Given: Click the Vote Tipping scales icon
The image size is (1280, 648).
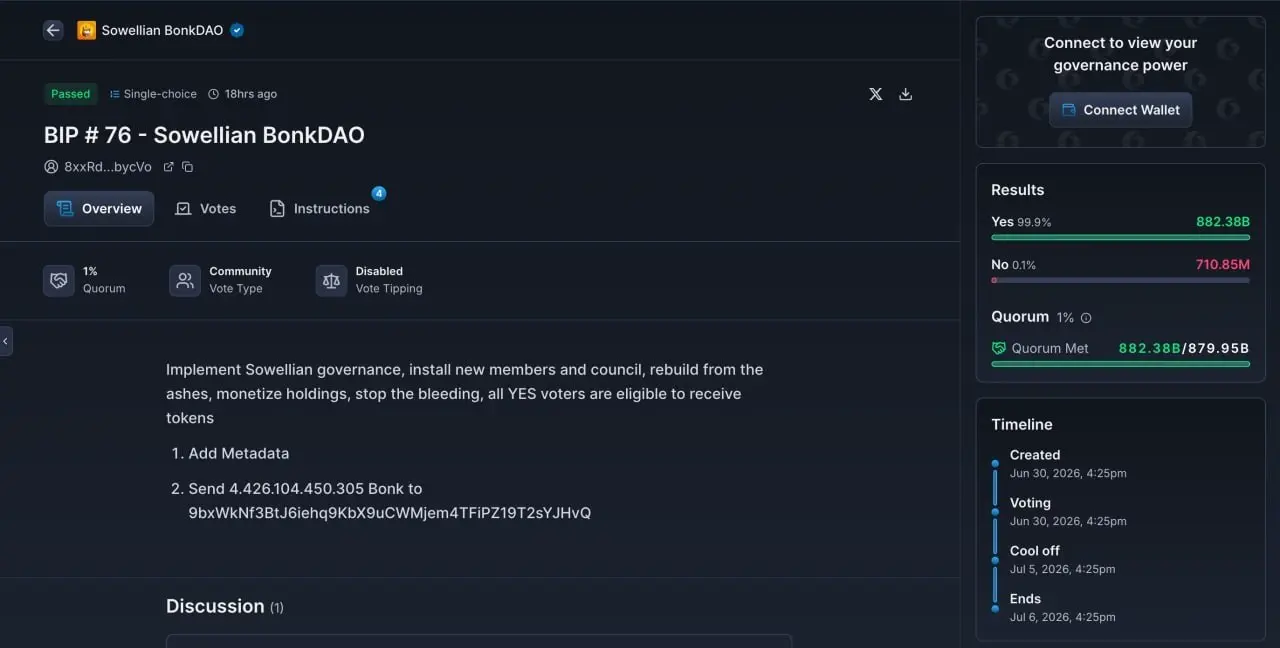Looking at the screenshot, I should [332, 281].
